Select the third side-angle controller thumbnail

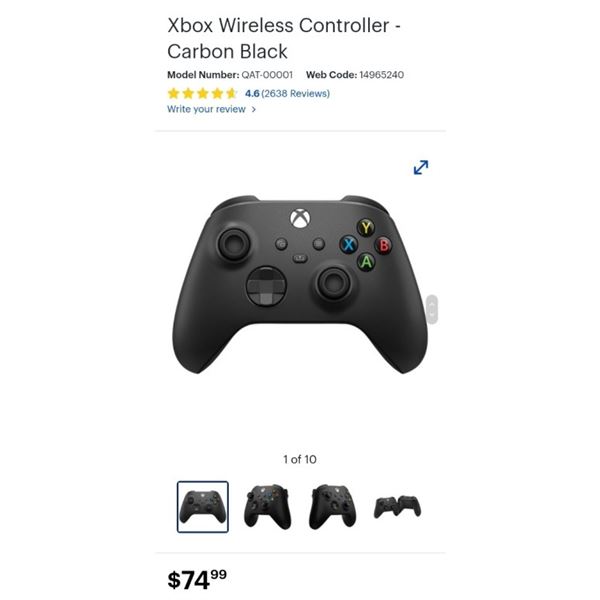[x=333, y=507]
